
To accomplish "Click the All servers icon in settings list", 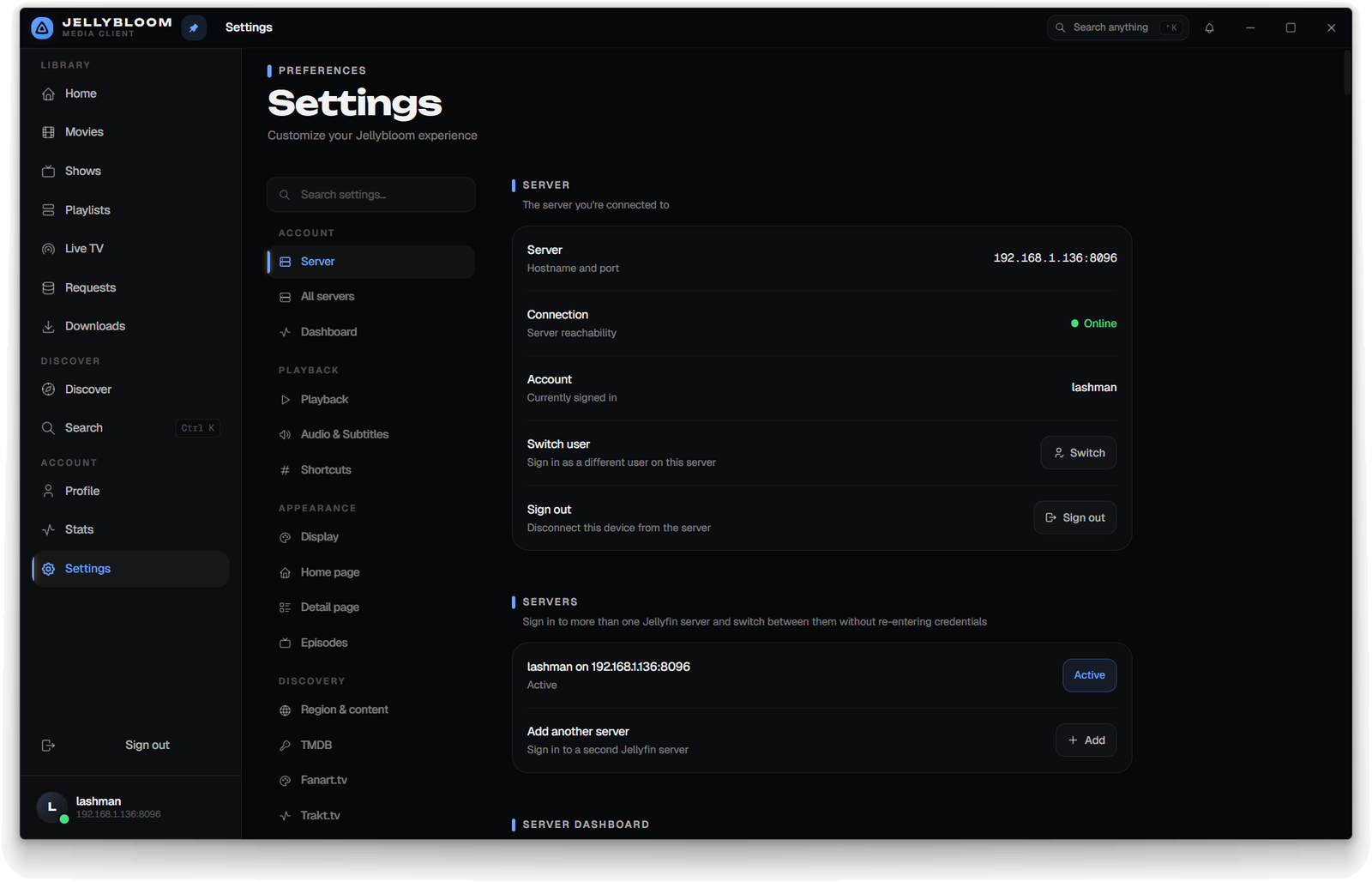I will 285,298.
